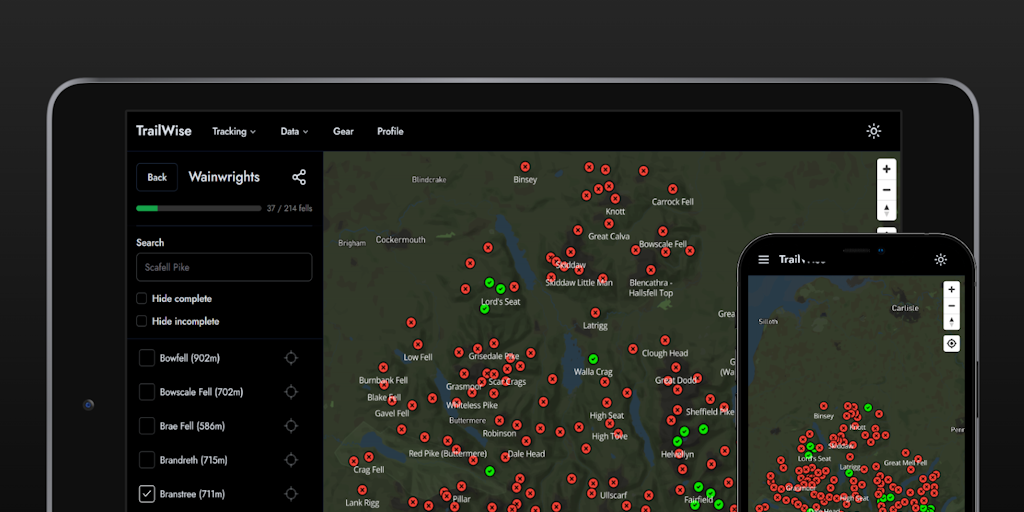The width and height of the screenshot is (1024, 512).
Task: Zoom out on the tablet map
Action: [886, 189]
